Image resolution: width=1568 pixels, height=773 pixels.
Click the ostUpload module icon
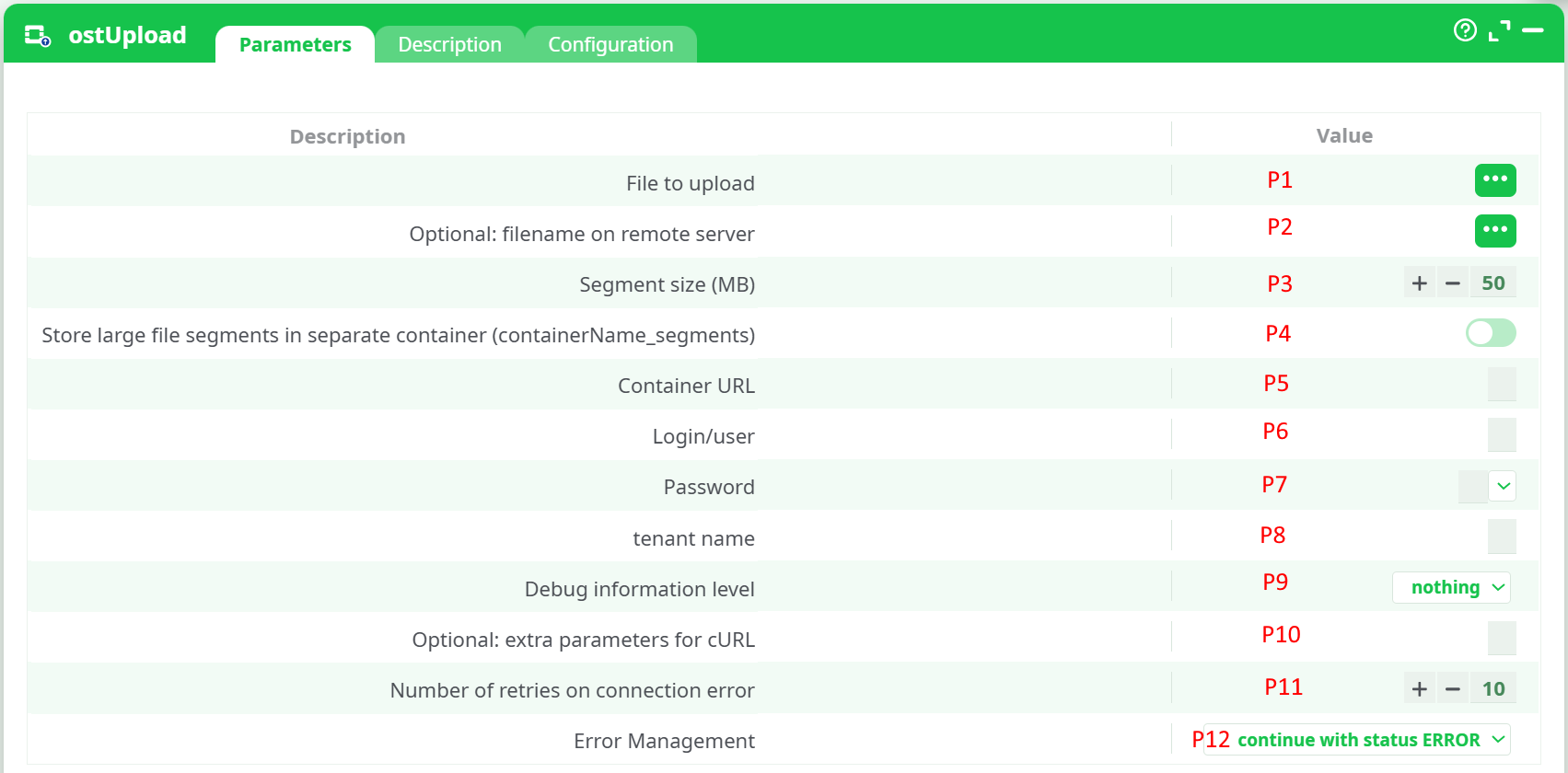coord(37,36)
